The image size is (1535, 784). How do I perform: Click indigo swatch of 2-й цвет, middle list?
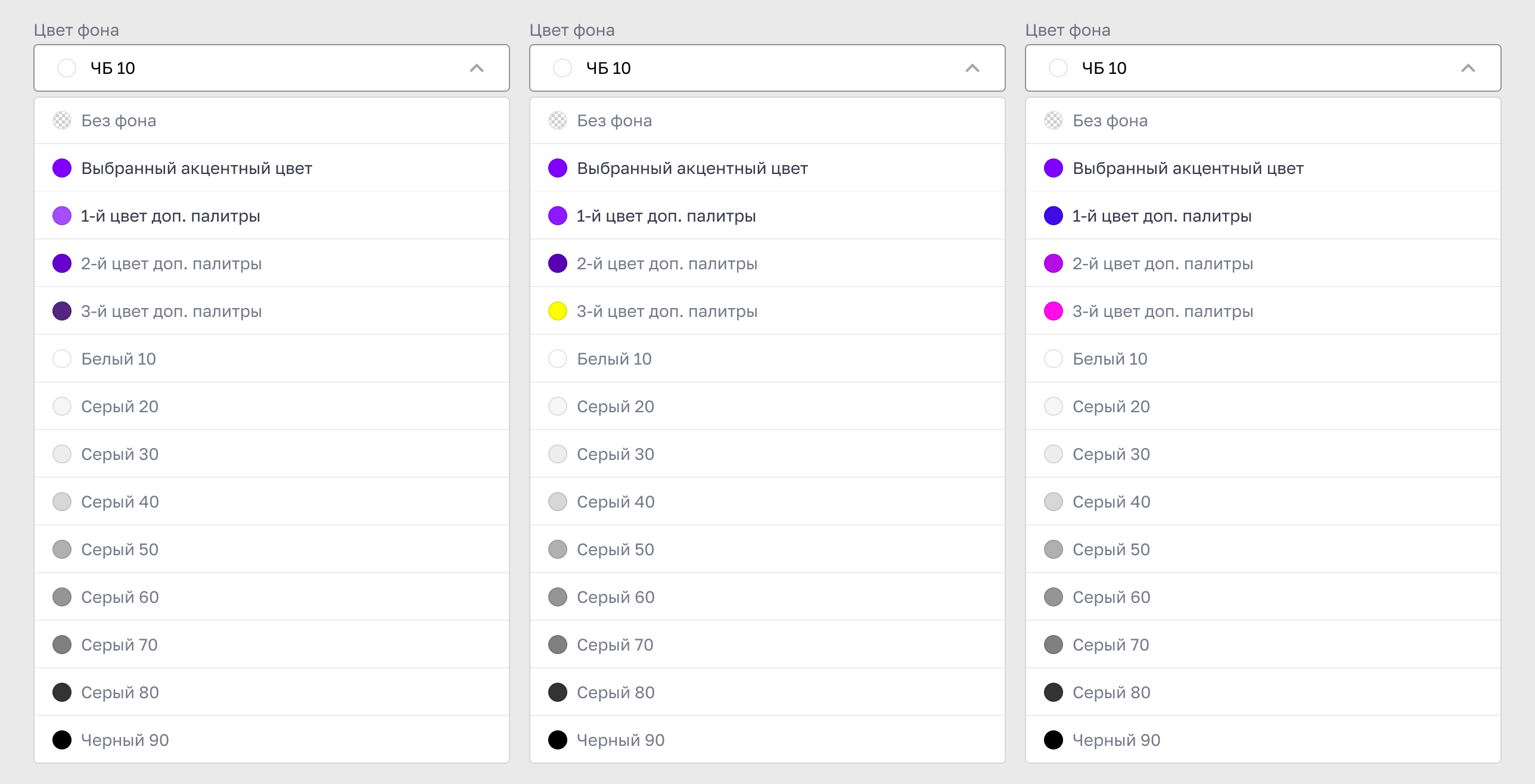558,263
